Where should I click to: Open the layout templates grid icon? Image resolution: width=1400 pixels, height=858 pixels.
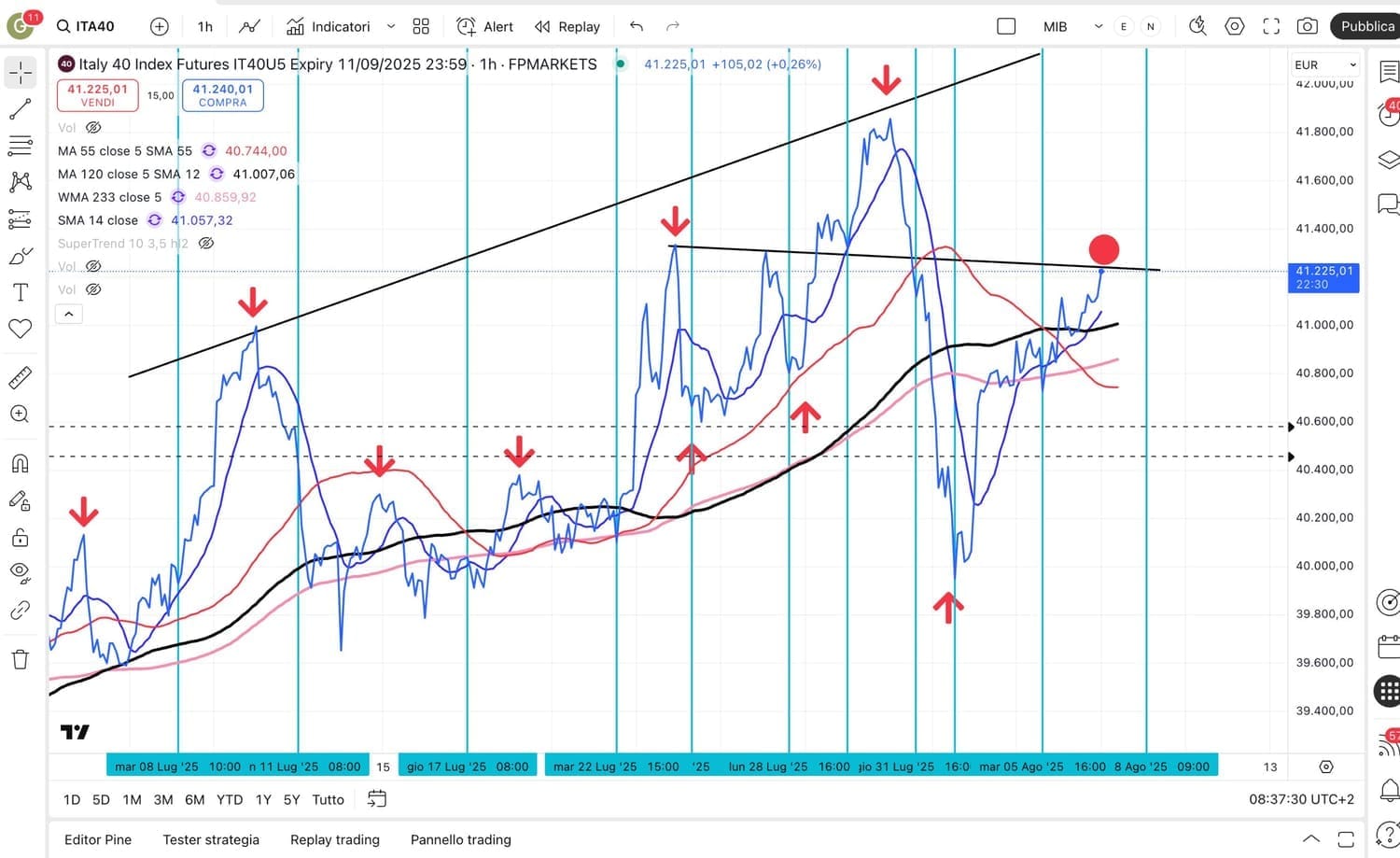421,26
